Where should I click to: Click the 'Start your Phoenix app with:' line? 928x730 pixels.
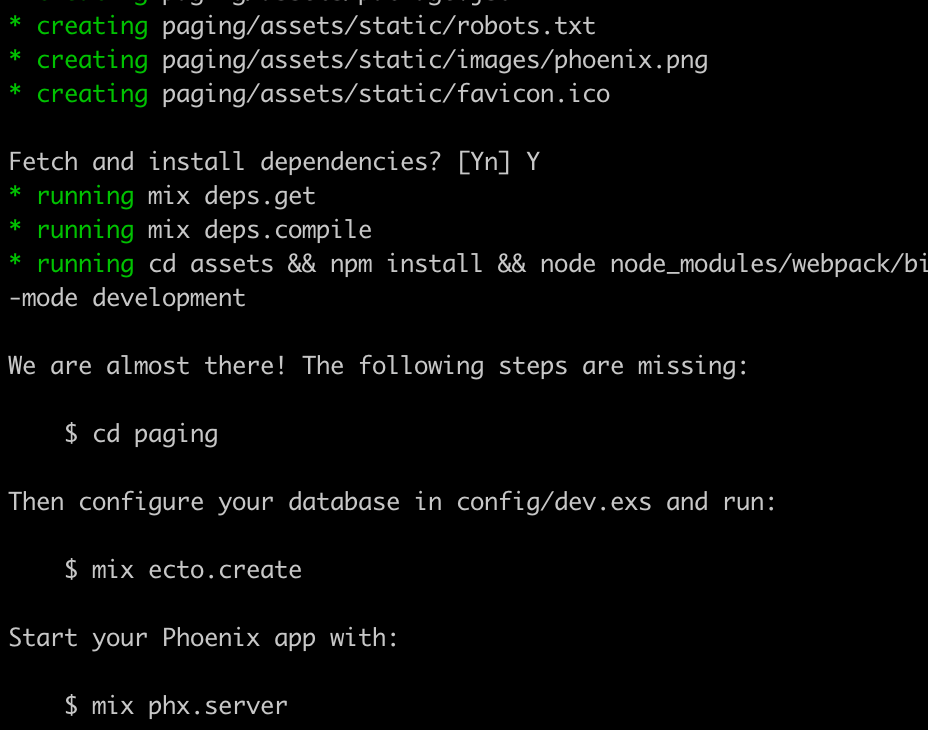(x=204, y=638)
